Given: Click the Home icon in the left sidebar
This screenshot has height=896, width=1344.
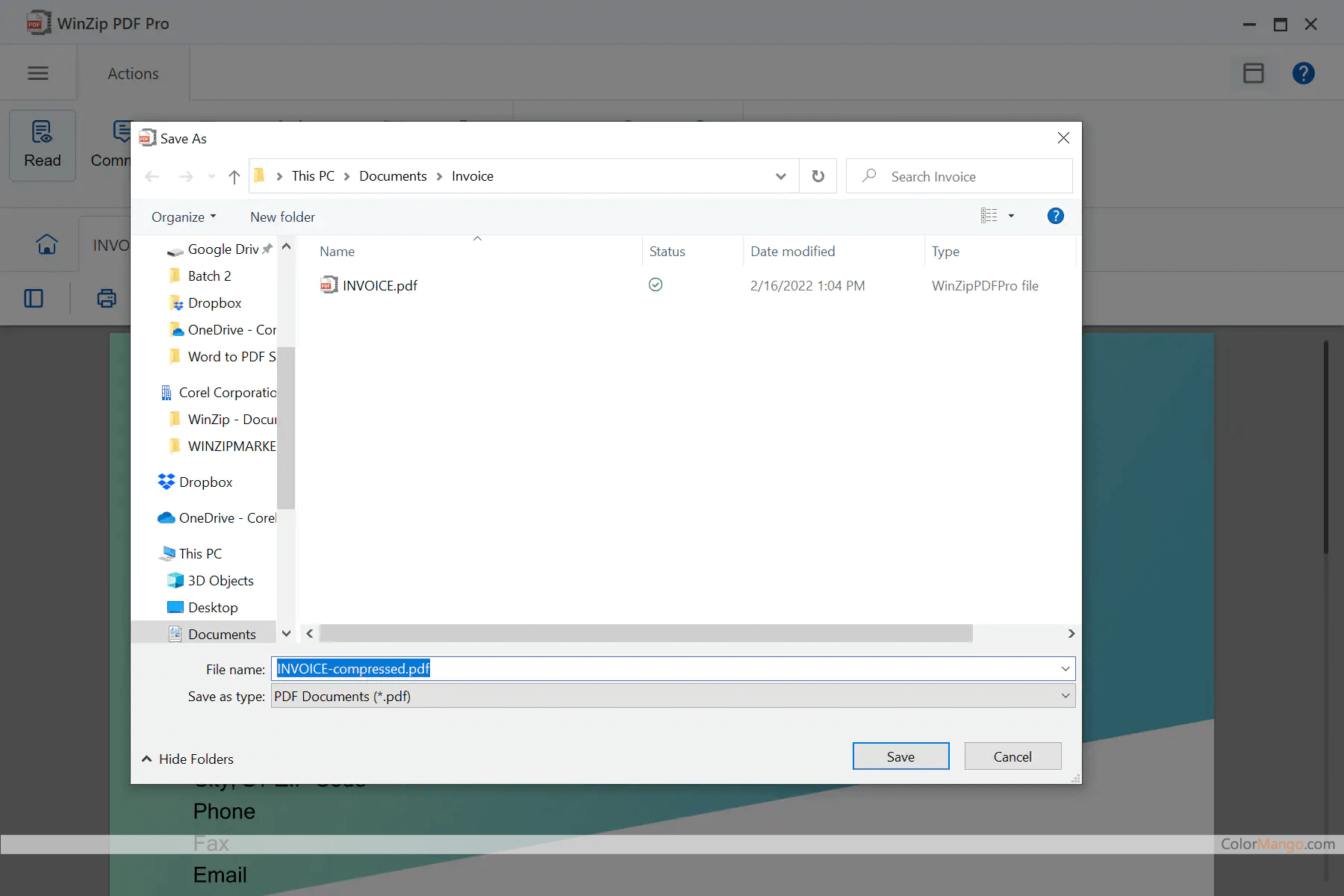Looking at the screenshot, I should [x=46, y=244].
